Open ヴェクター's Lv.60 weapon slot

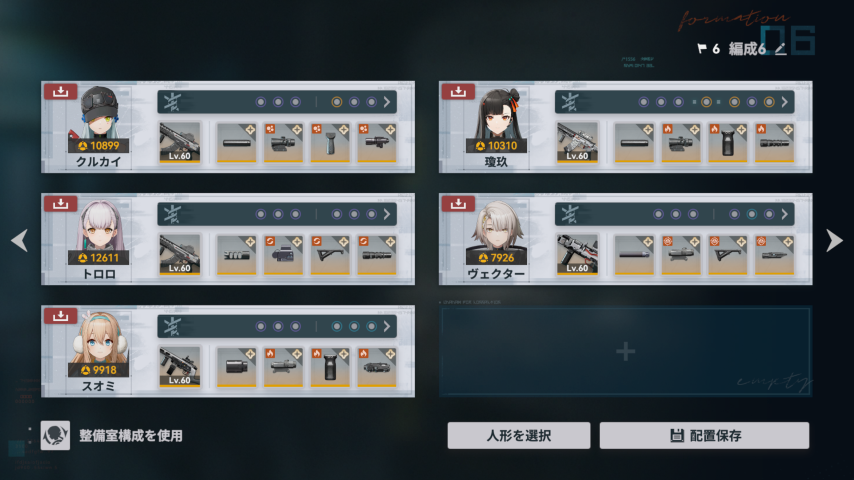(x=577, y=254)
